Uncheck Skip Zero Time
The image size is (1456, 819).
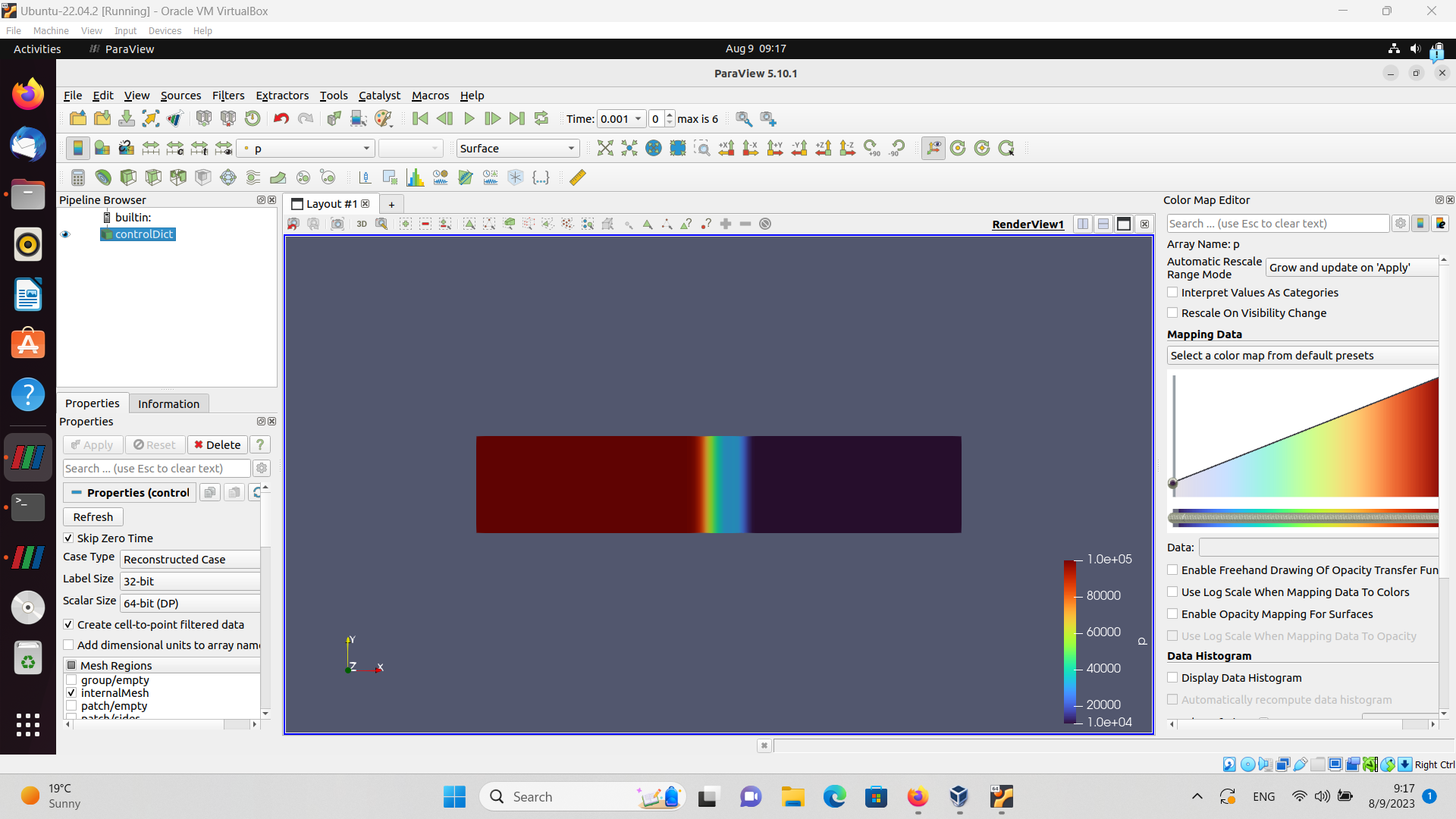(69, 538)
